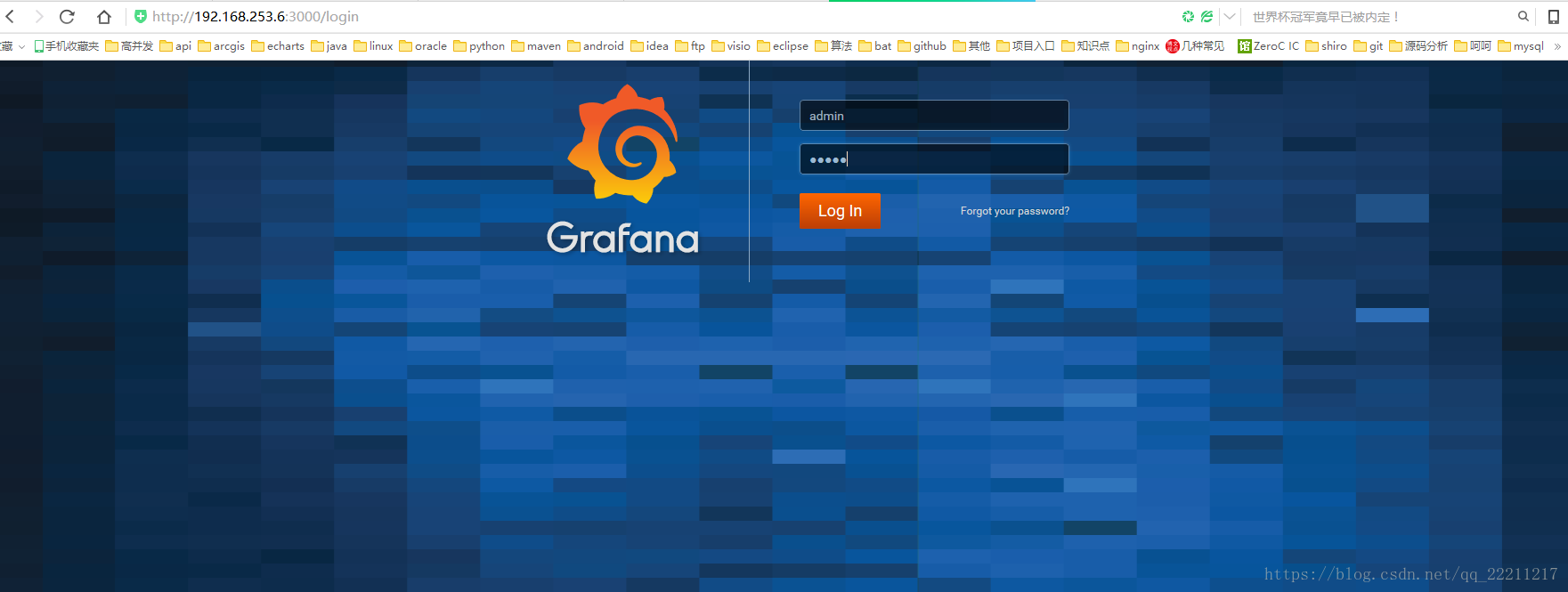Open the echarts bookmark folder

tap(278, 46)
